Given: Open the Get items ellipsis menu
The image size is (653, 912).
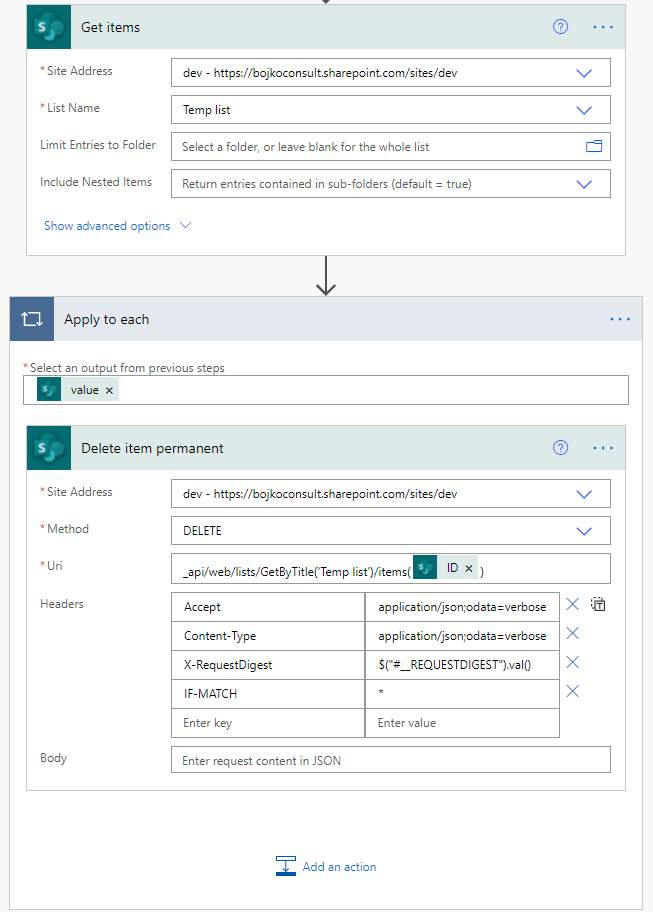Looking at the screenshot, I should tap(603, 27).
